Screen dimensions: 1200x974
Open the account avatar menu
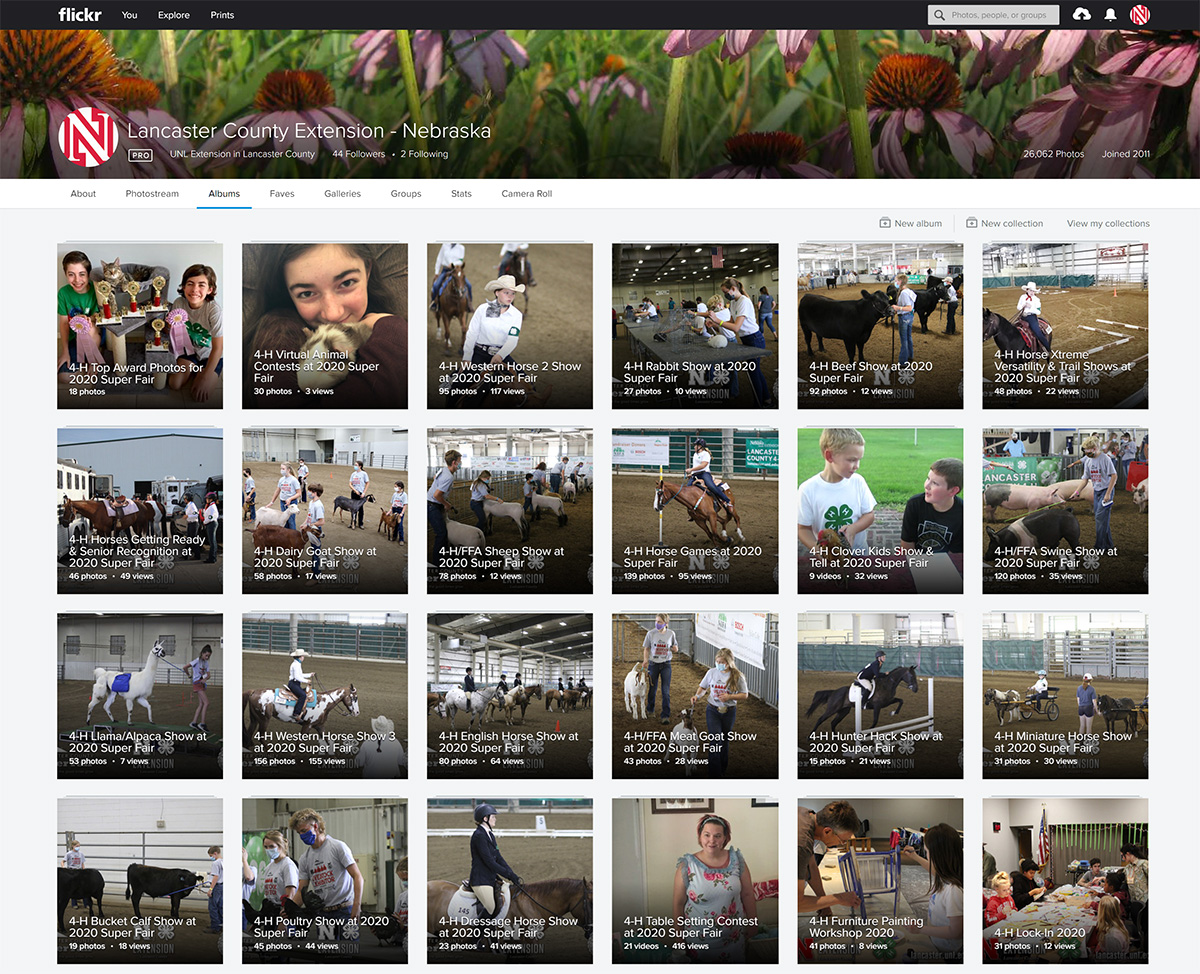1139,15
